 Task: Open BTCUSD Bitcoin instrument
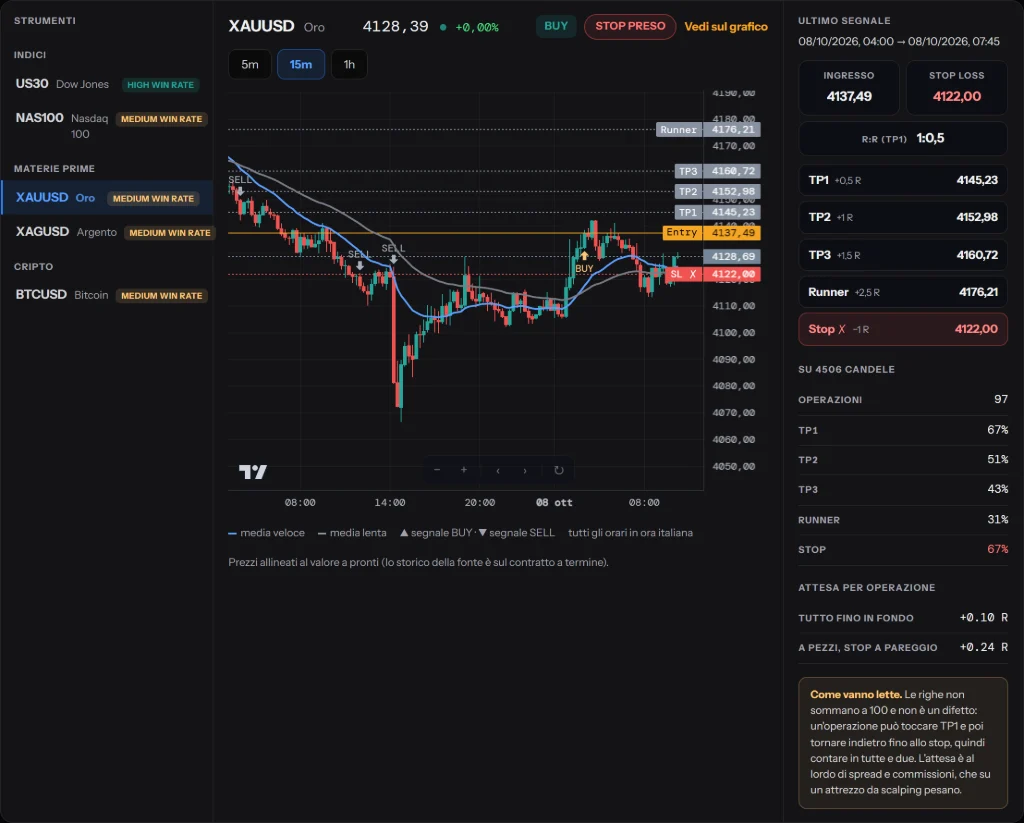click(107, 295)
